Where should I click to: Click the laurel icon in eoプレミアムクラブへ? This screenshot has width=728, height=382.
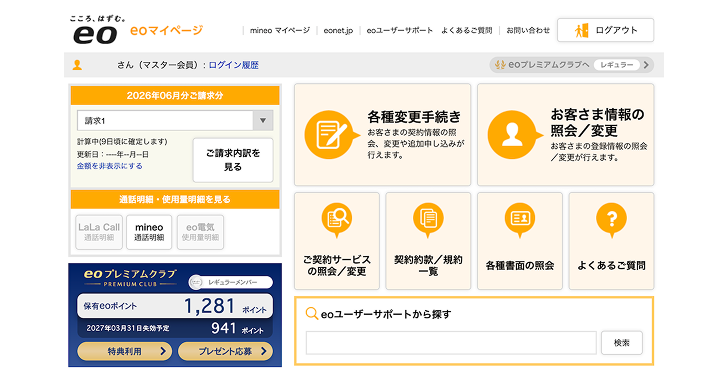pyautogui.click(x=500, y=65)
